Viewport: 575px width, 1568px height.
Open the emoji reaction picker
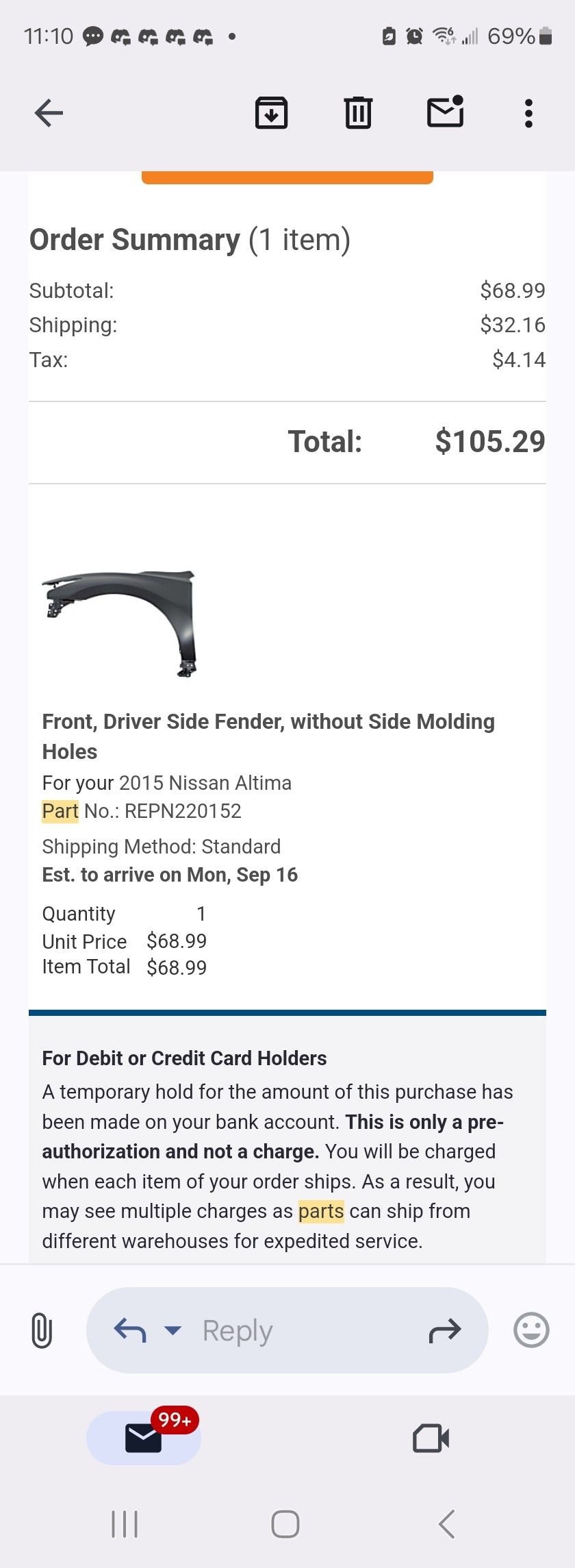tap(531, 1330)
